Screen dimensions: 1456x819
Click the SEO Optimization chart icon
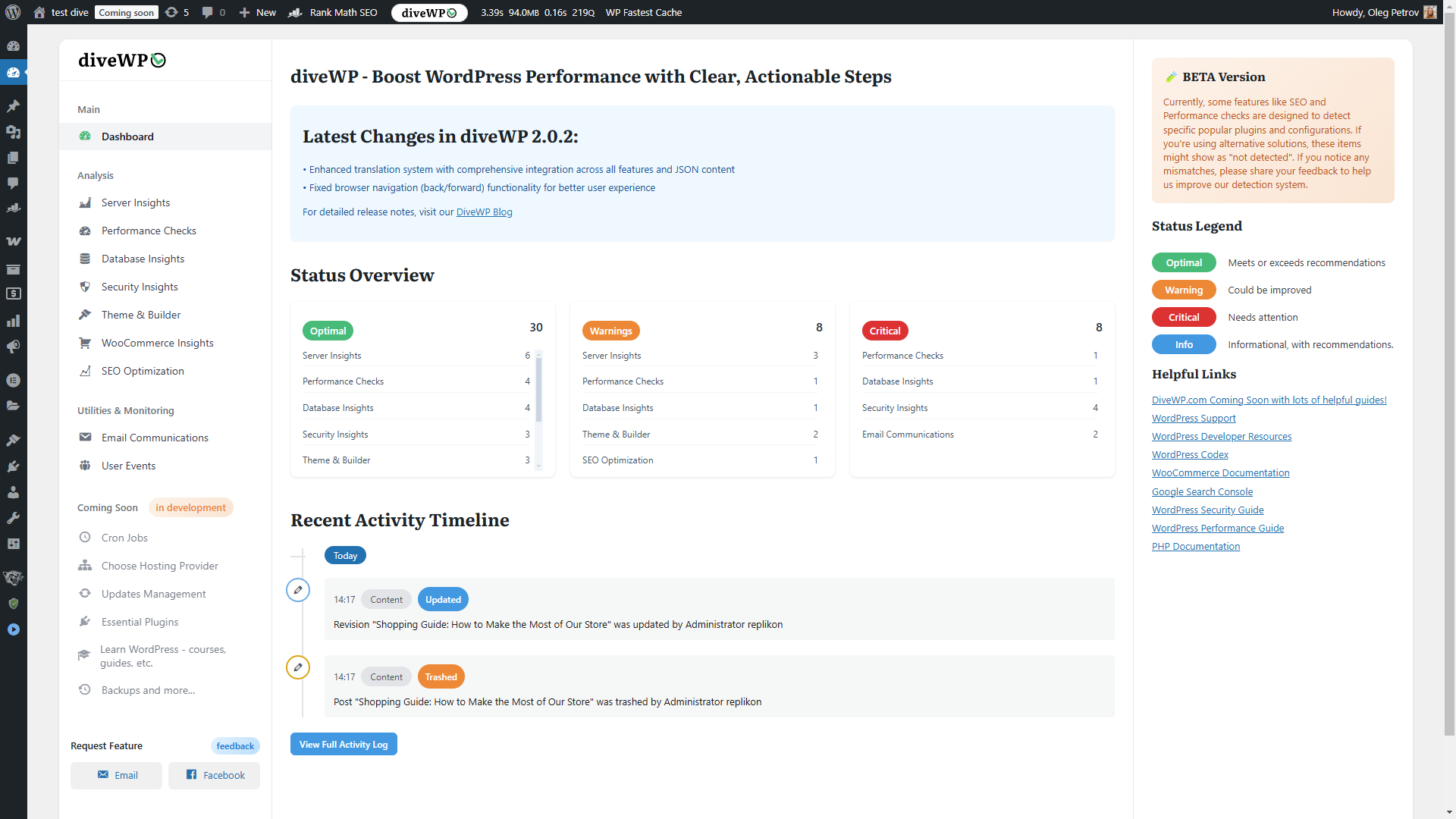[x=85, y=371]
